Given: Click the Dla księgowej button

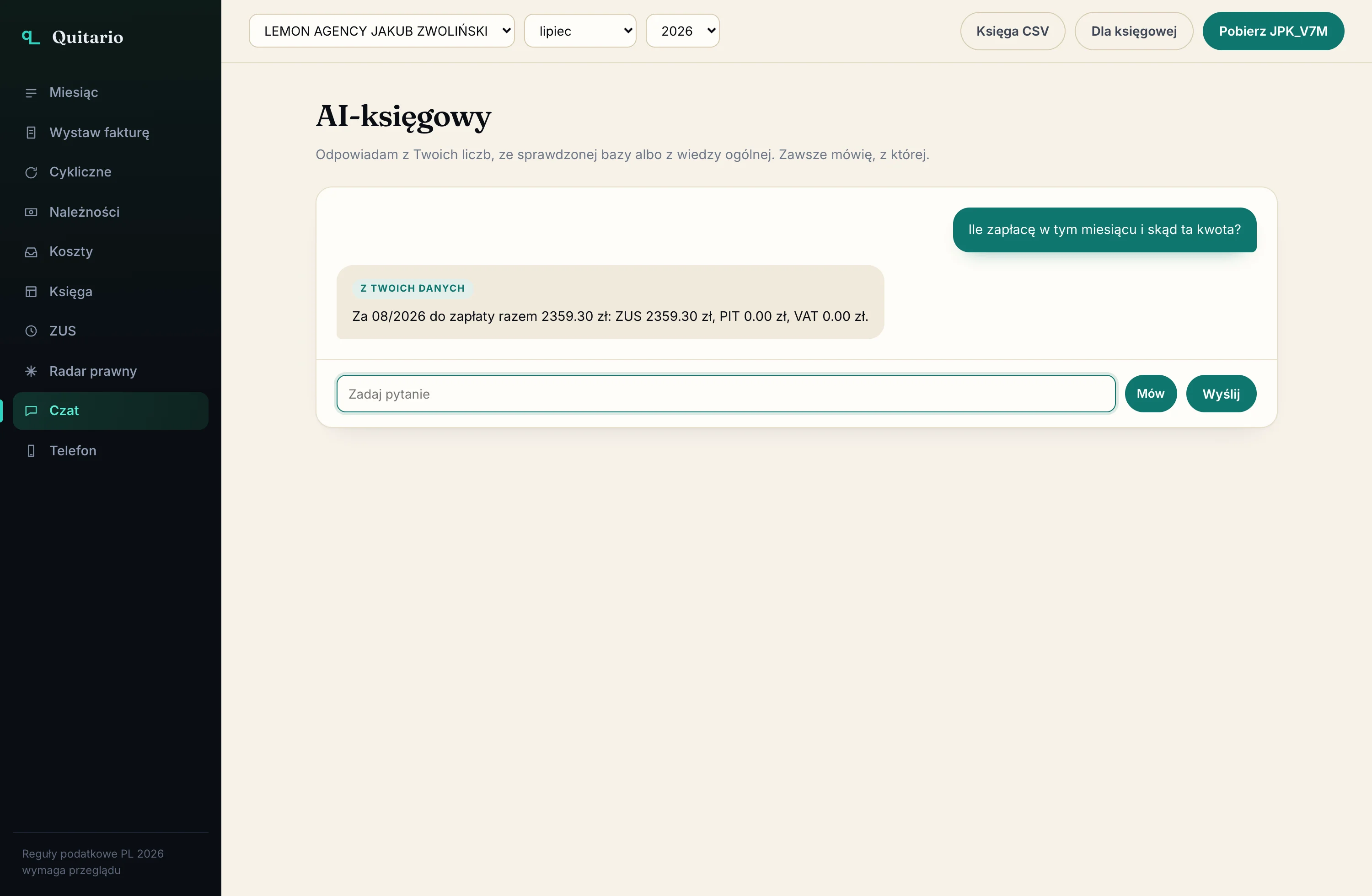Looking at the screenshot, I should point(1133,31).
